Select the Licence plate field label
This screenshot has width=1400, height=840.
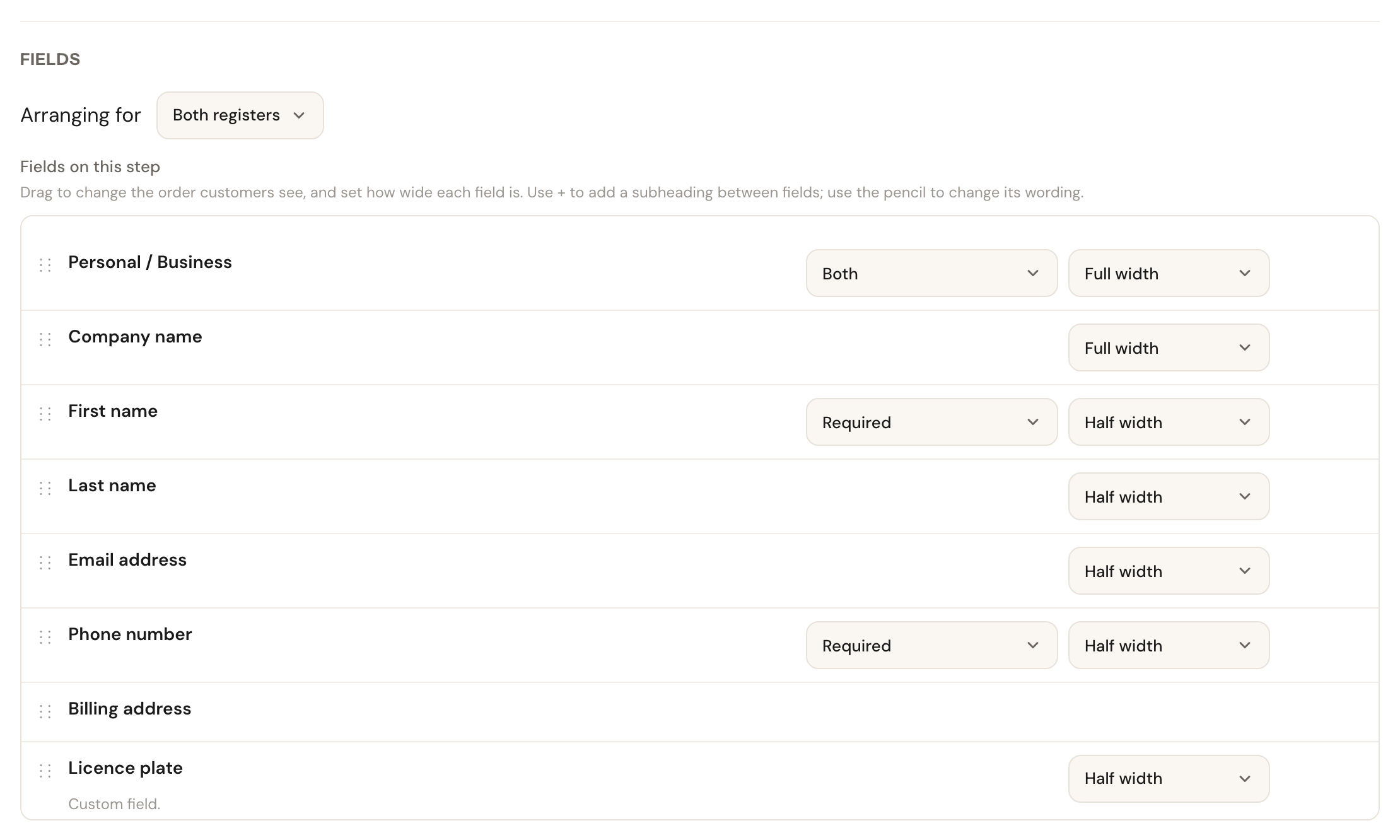[x=125, y=768]
